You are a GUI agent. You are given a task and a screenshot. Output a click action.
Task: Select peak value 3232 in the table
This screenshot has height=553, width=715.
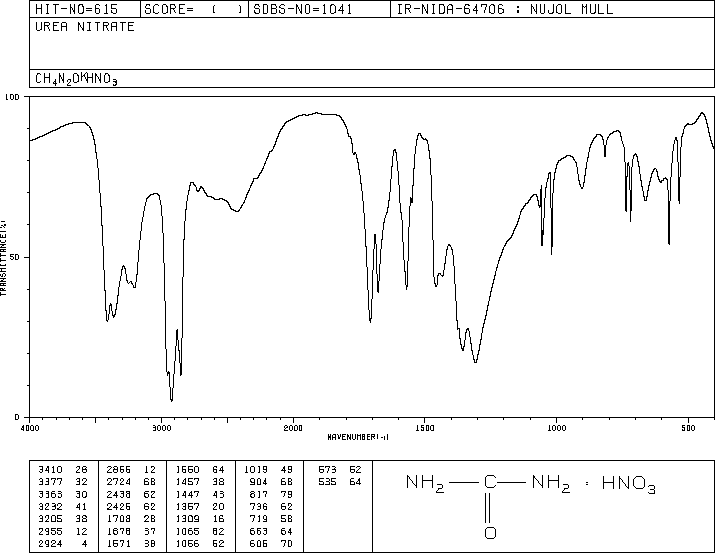[x=50, y=506]
